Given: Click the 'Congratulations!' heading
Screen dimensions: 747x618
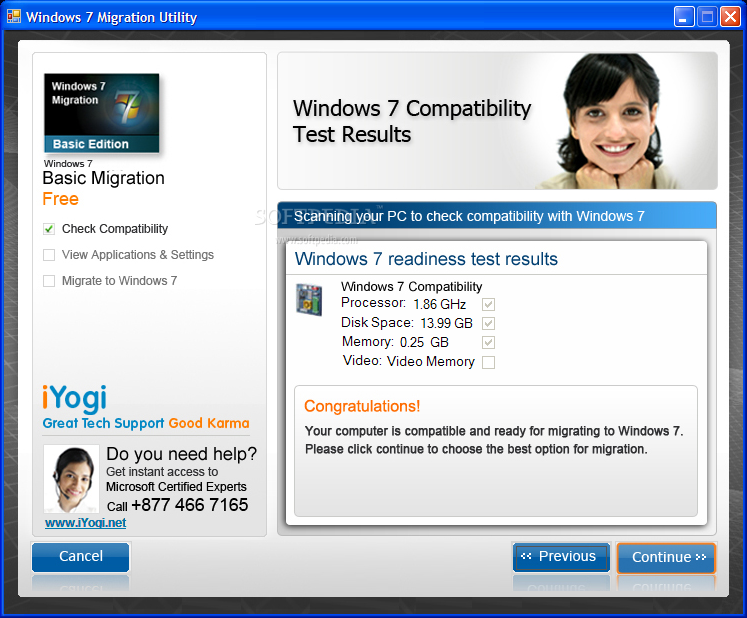Looking at the screenshot, I should (362, 406).
